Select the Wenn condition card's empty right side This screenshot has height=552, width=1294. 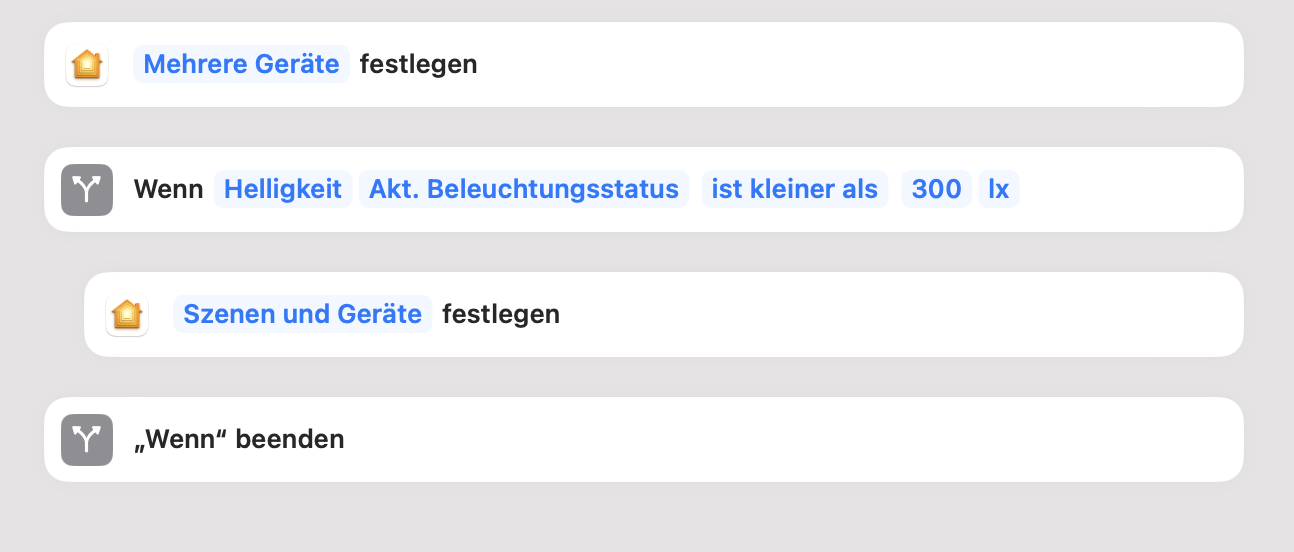point(1130,190)
